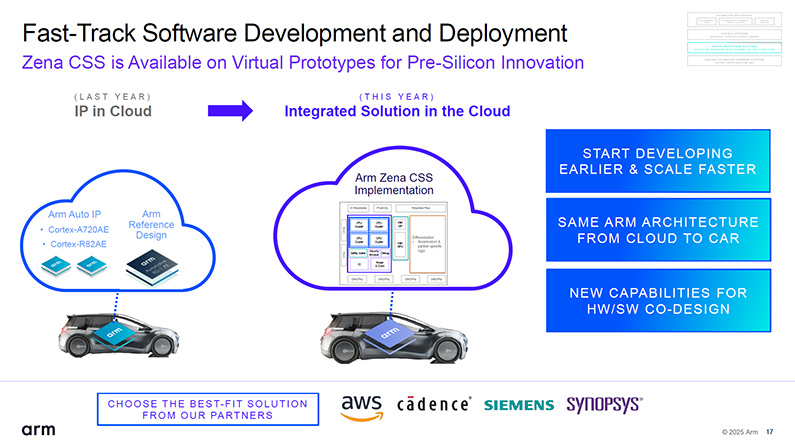Click the Arm reference design dark chip icon

pyautogui.click(x=152, y=267)
